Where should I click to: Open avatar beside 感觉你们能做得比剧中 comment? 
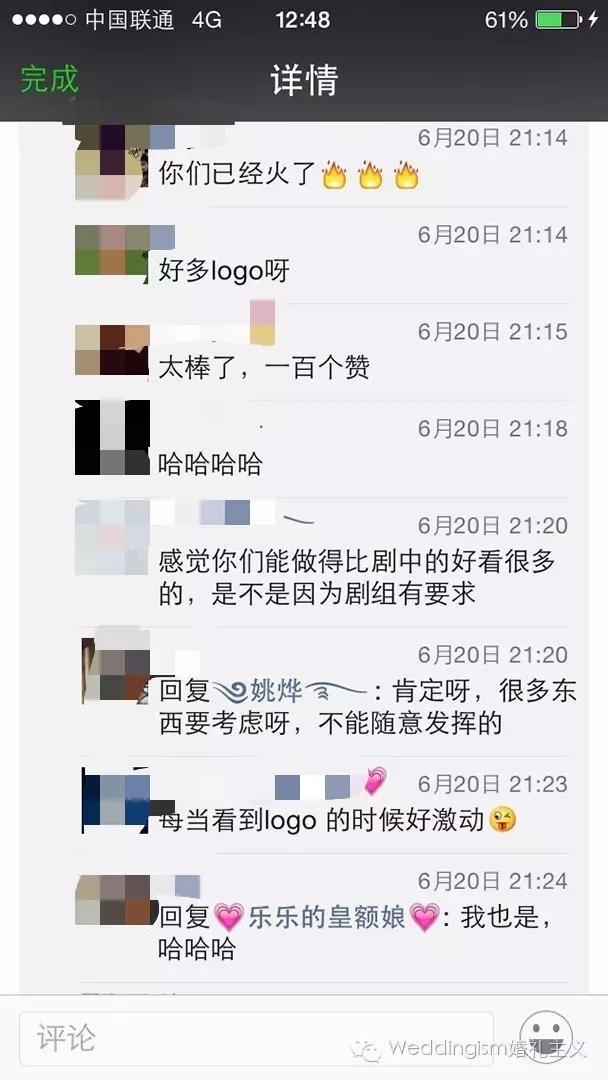point(112,537)
